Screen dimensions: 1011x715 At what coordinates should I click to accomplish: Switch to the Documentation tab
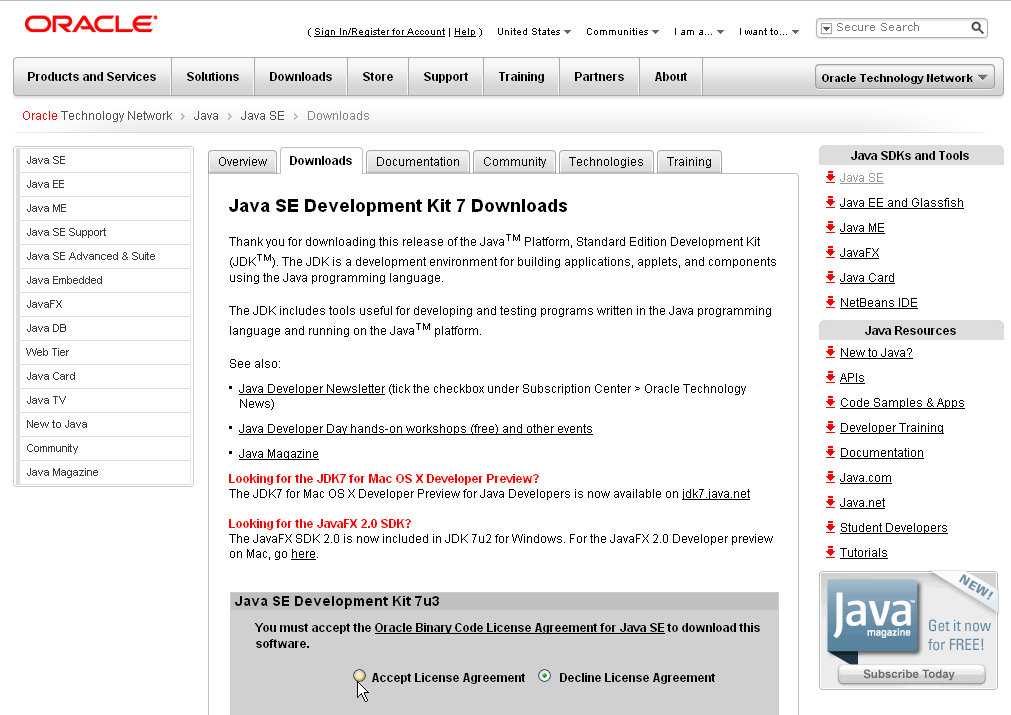click(418, 162)
